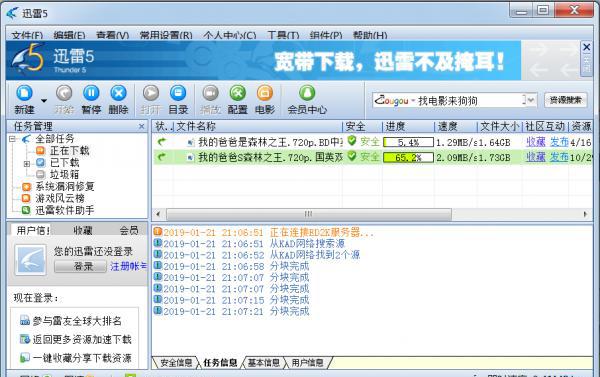Sort by 文件大小 column header
Image resolution: width=600 pixels, height=377 pixels.
coord(500,126)
